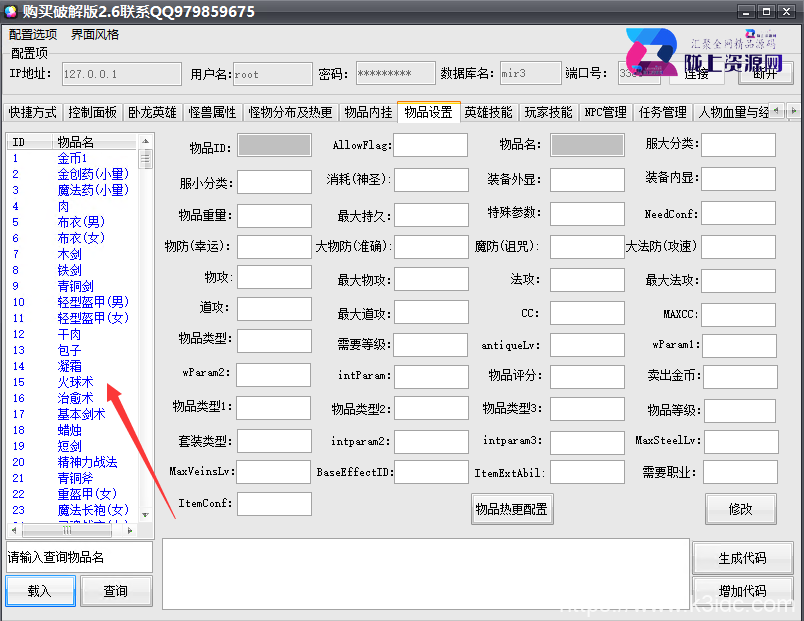Click the app icon in title bar

pyautogui.click(x=11, y=11)
